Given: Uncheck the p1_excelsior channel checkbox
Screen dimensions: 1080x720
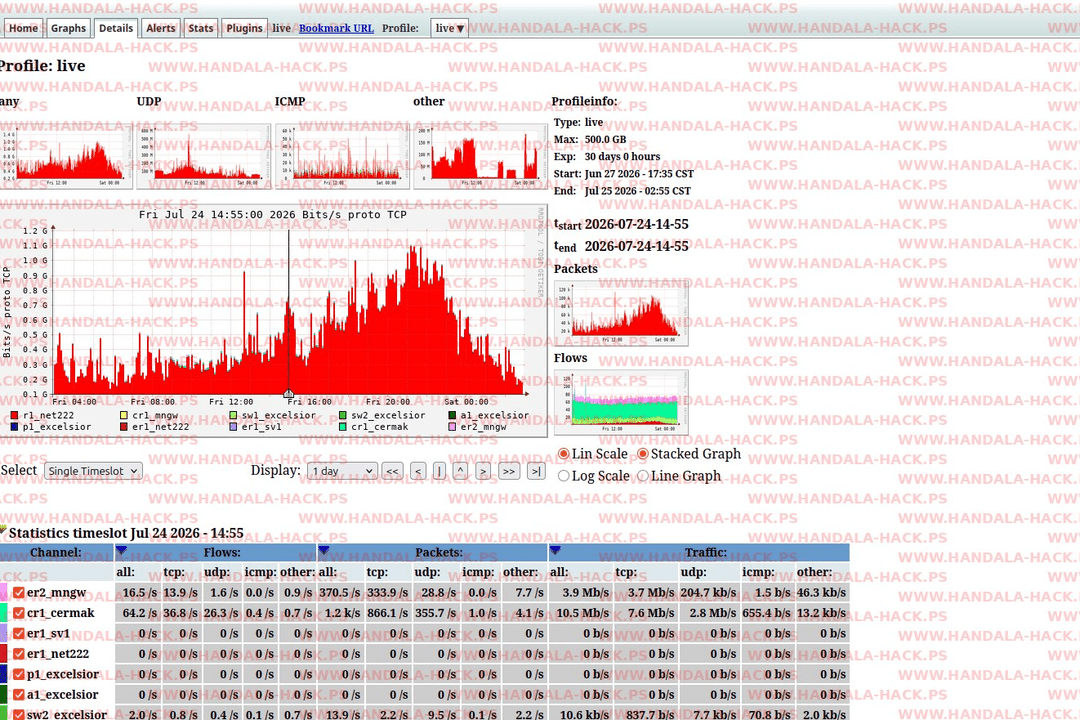Looking at the screenshot, I should point(19,675).
